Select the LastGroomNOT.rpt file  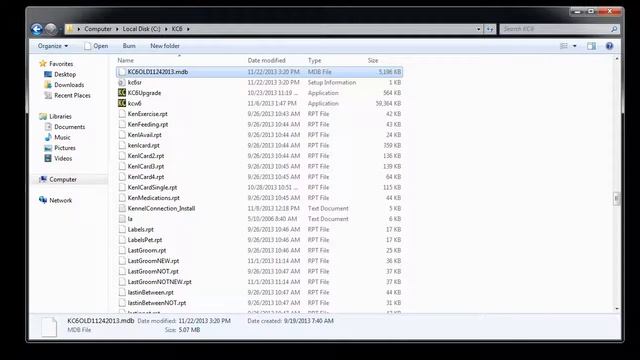153,271
